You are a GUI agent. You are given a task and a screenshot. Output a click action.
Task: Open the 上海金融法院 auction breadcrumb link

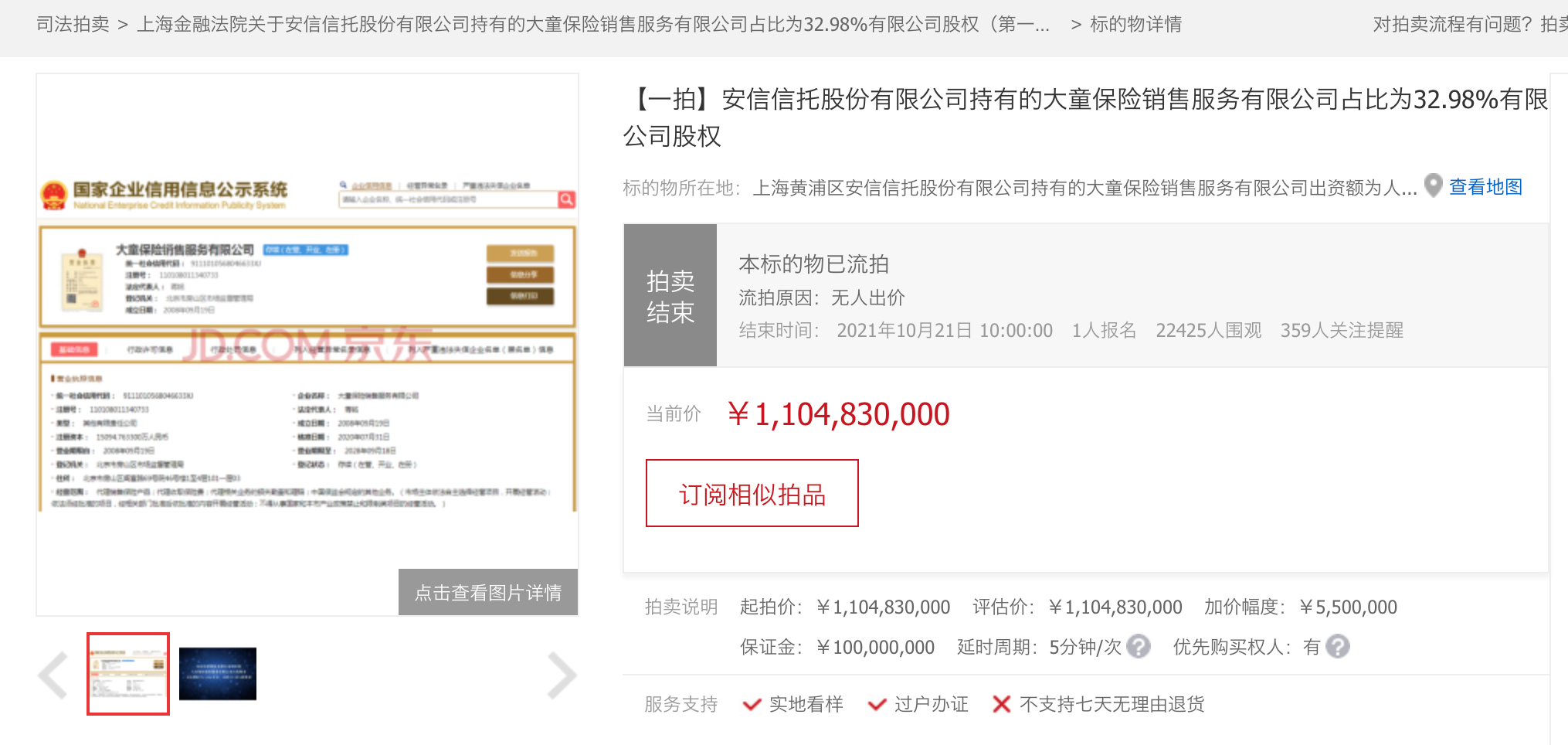tap(592, 24)
